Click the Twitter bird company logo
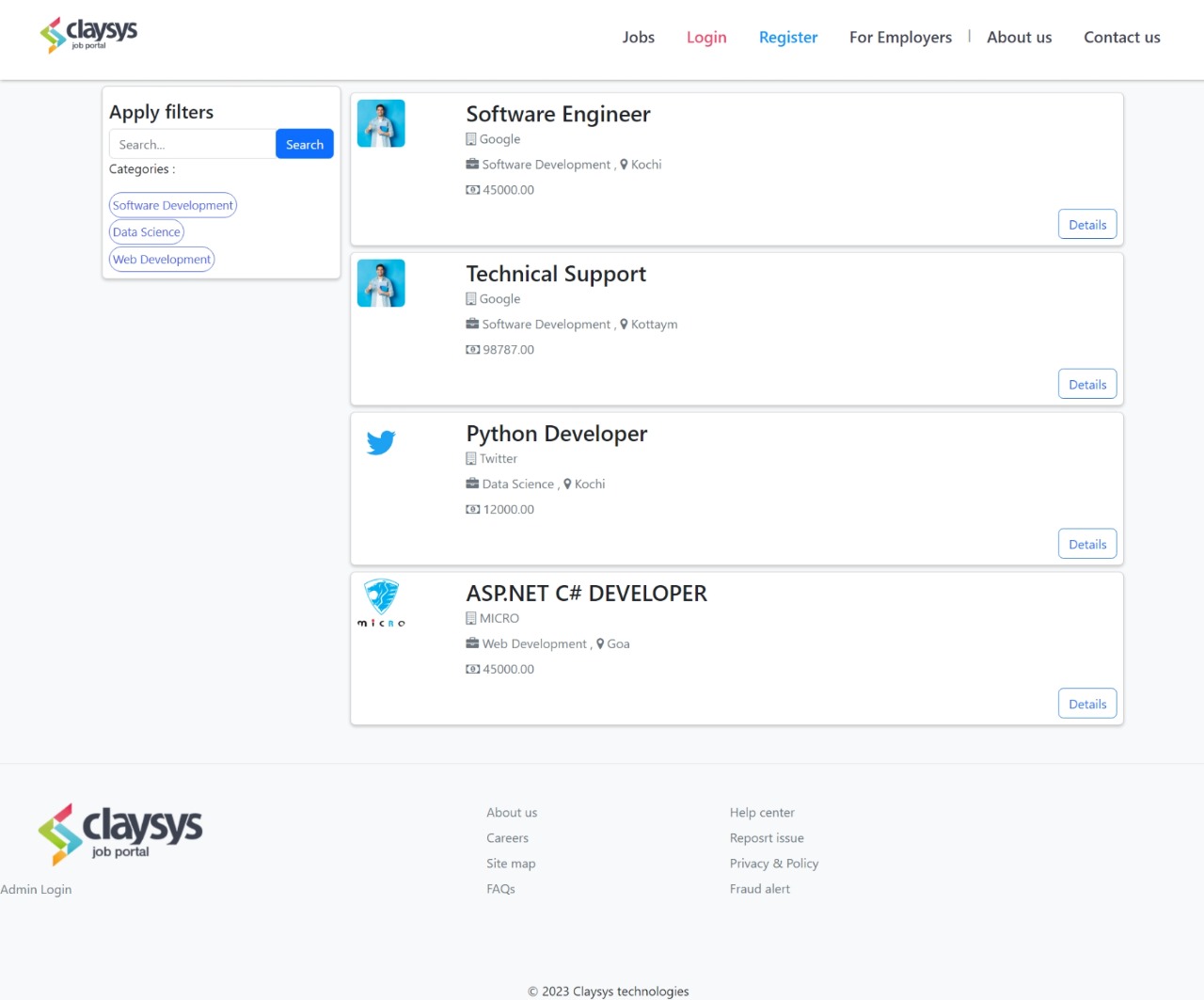 (381, 442)
